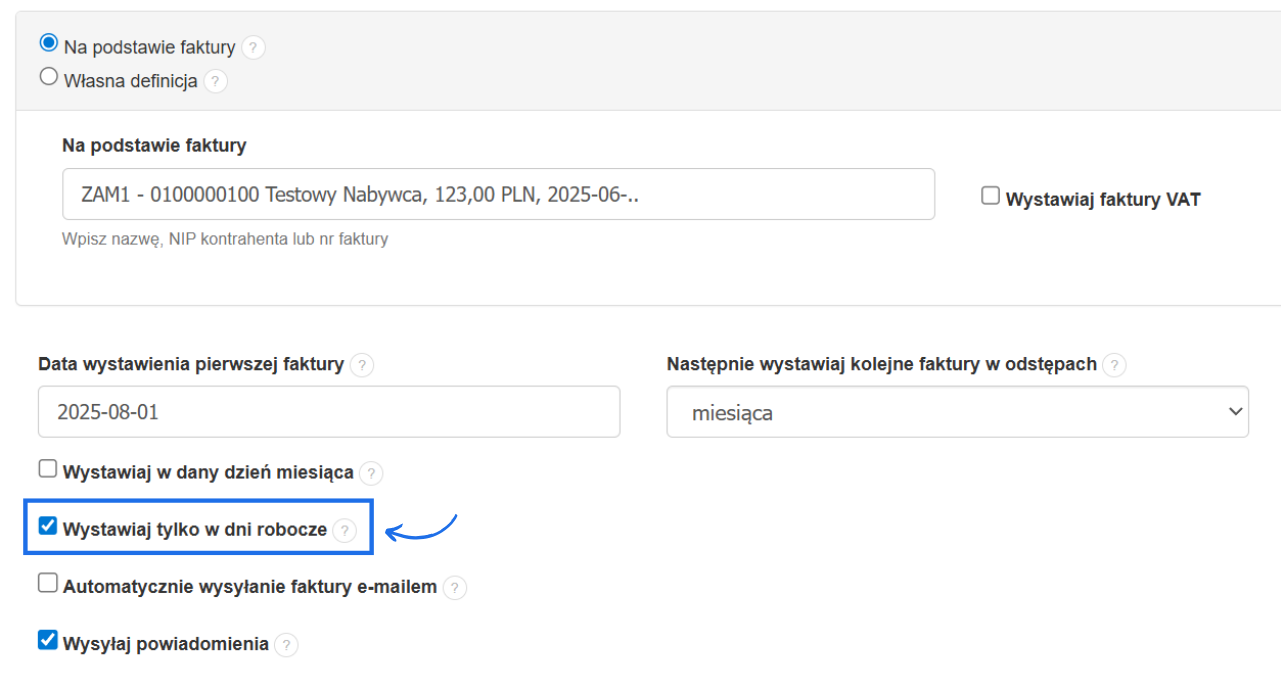This screenshot has width=1281, height=678.
Task: Select the 'Na podstawie faktury' radio button
Action: click(x=48, y=44)
